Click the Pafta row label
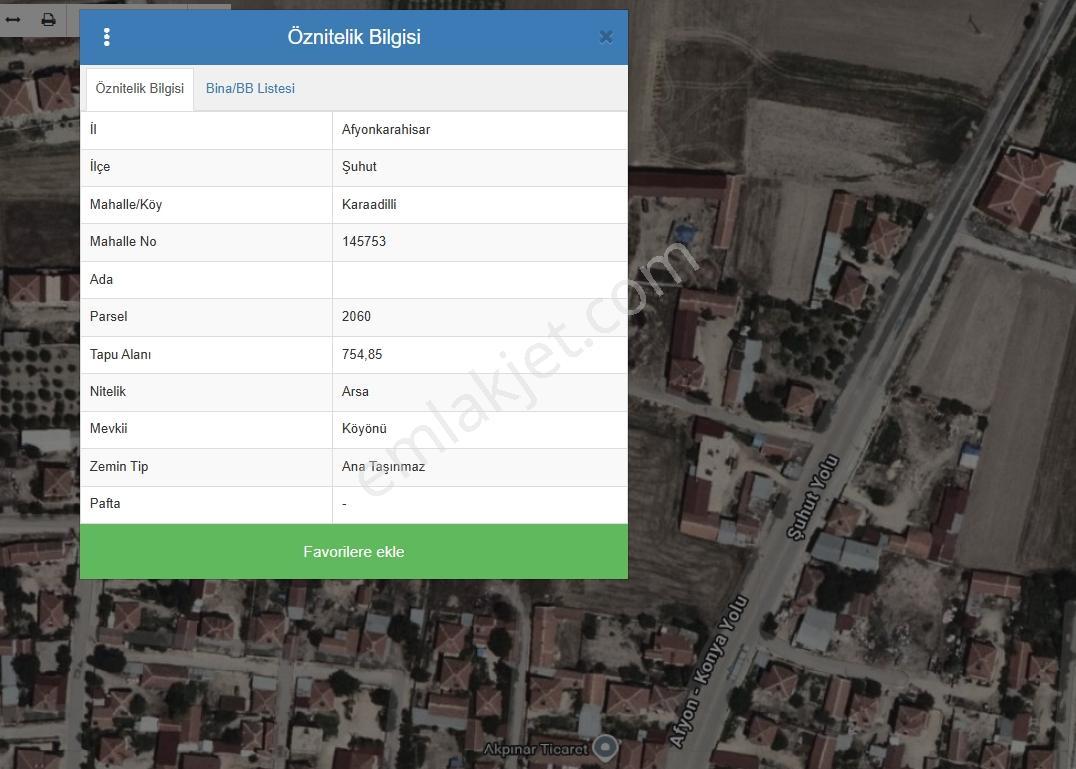This screenshot has height=769, width=1076. (105, 504)
